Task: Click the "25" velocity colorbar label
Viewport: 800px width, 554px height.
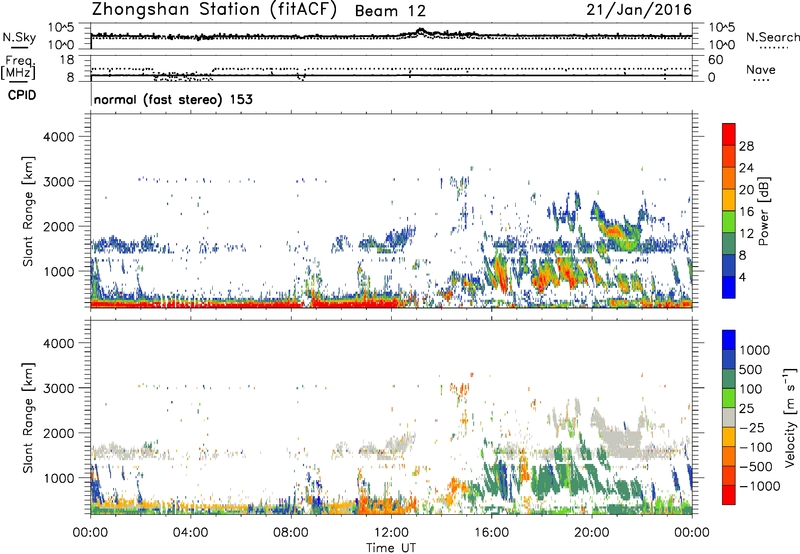Action: tap(747, 408)
